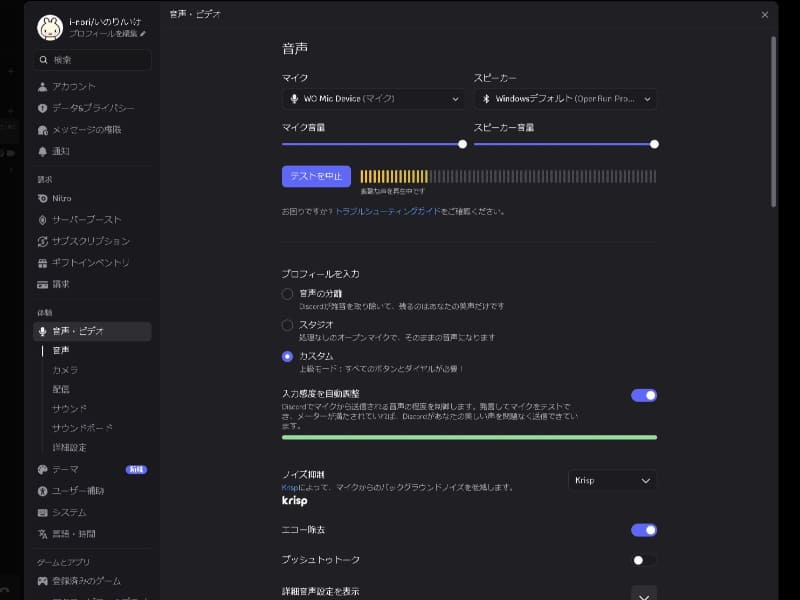
Task: Enable the プッシュトゥトーク switch
Action: click(644, 560)
